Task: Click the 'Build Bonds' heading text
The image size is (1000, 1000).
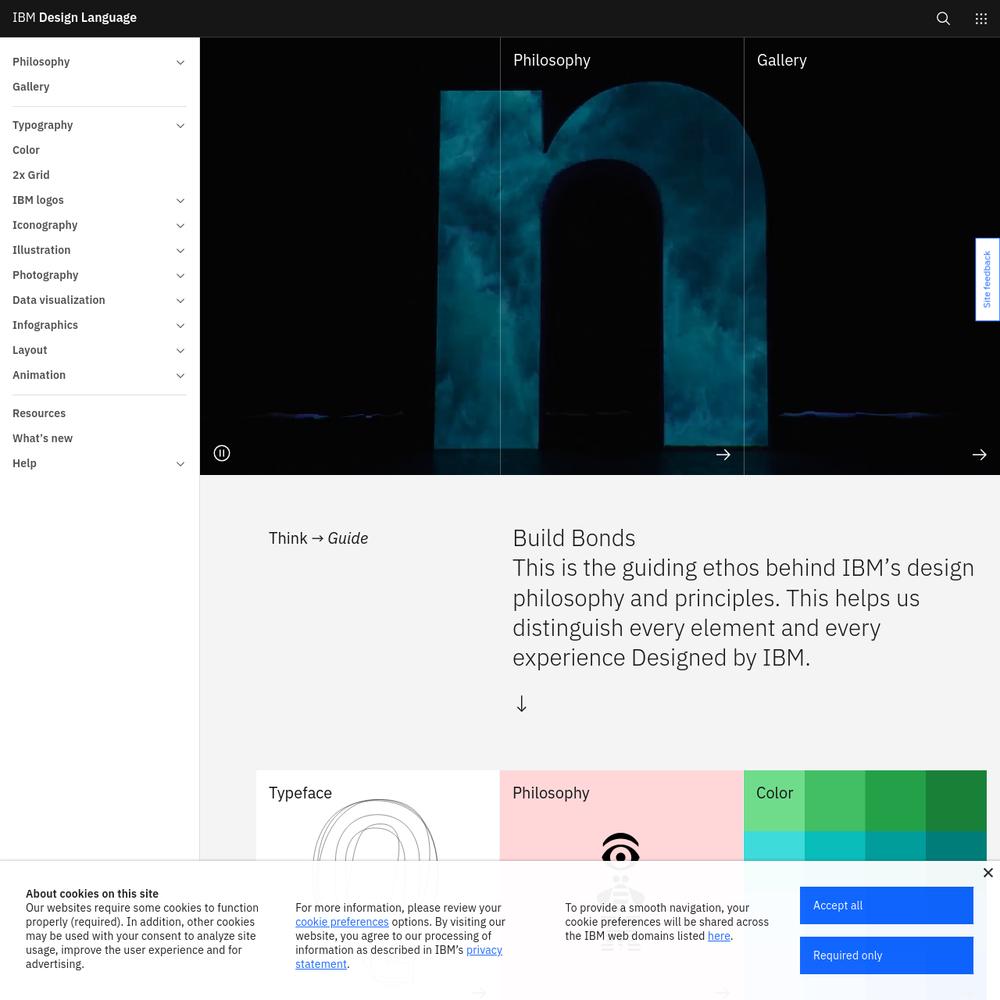Action: tap(574, 538)
